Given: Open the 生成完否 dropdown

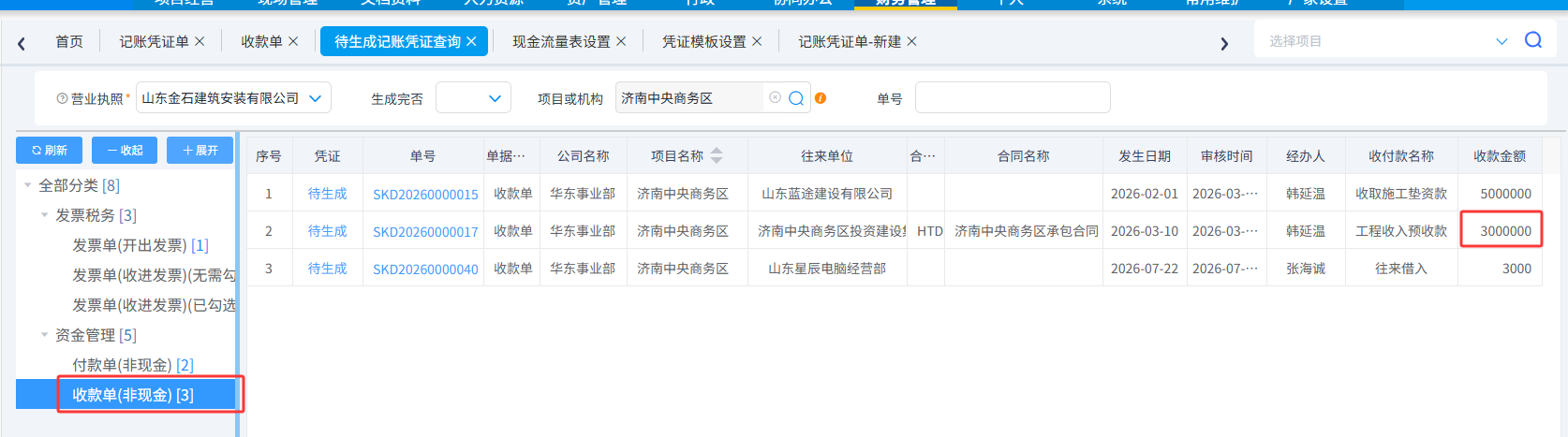Looking at the screenshot, I should tap(495, 98).
